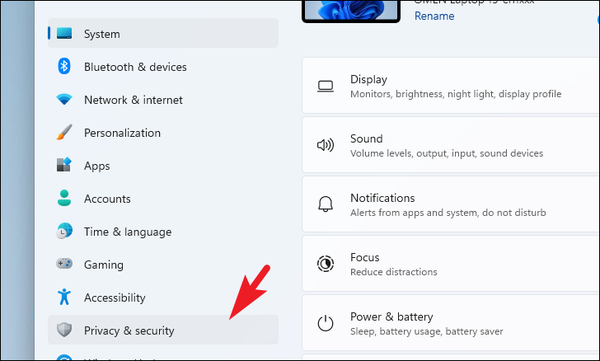Open Accounts settings
Viewport: 600px width, 361px height.
163,198
